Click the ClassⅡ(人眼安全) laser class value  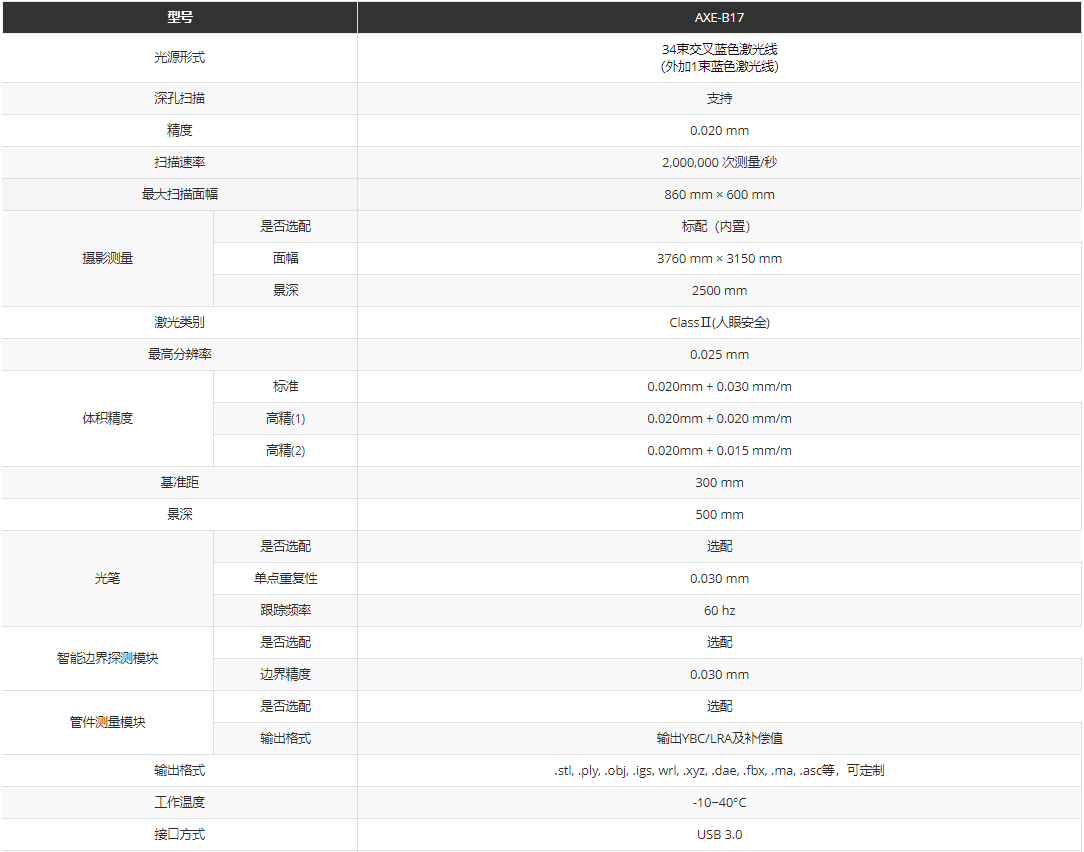tap(719, 322)
